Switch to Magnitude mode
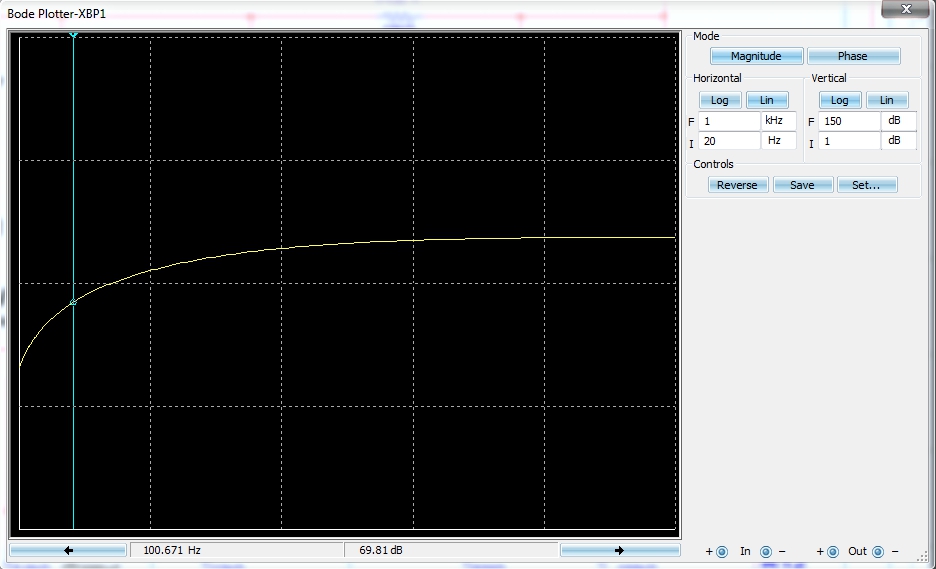The image size is (936, 569). 755,56
